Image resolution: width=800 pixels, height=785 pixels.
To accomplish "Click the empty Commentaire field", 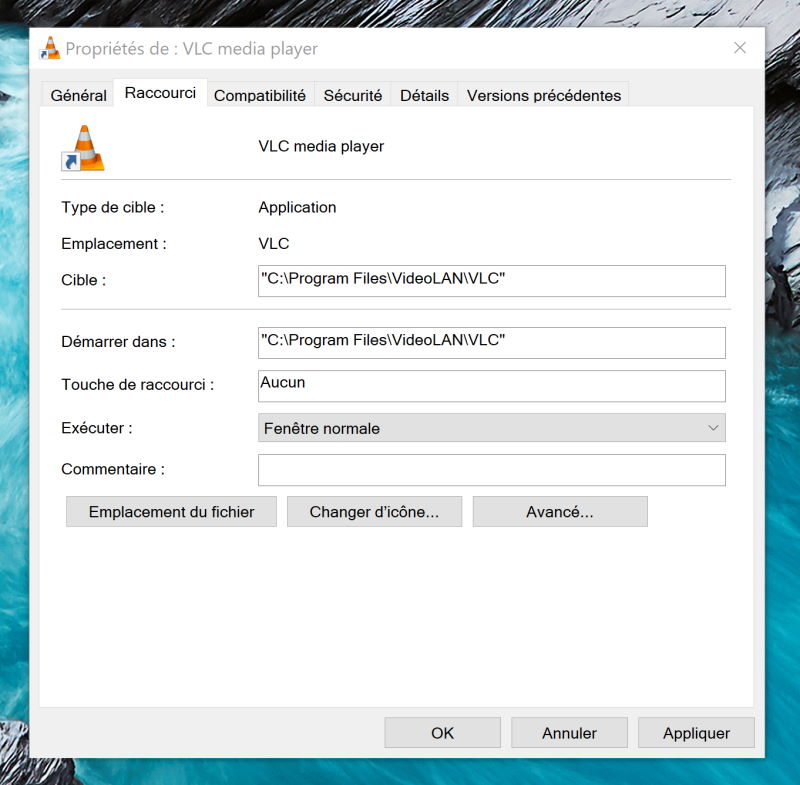I will [492, 470].
